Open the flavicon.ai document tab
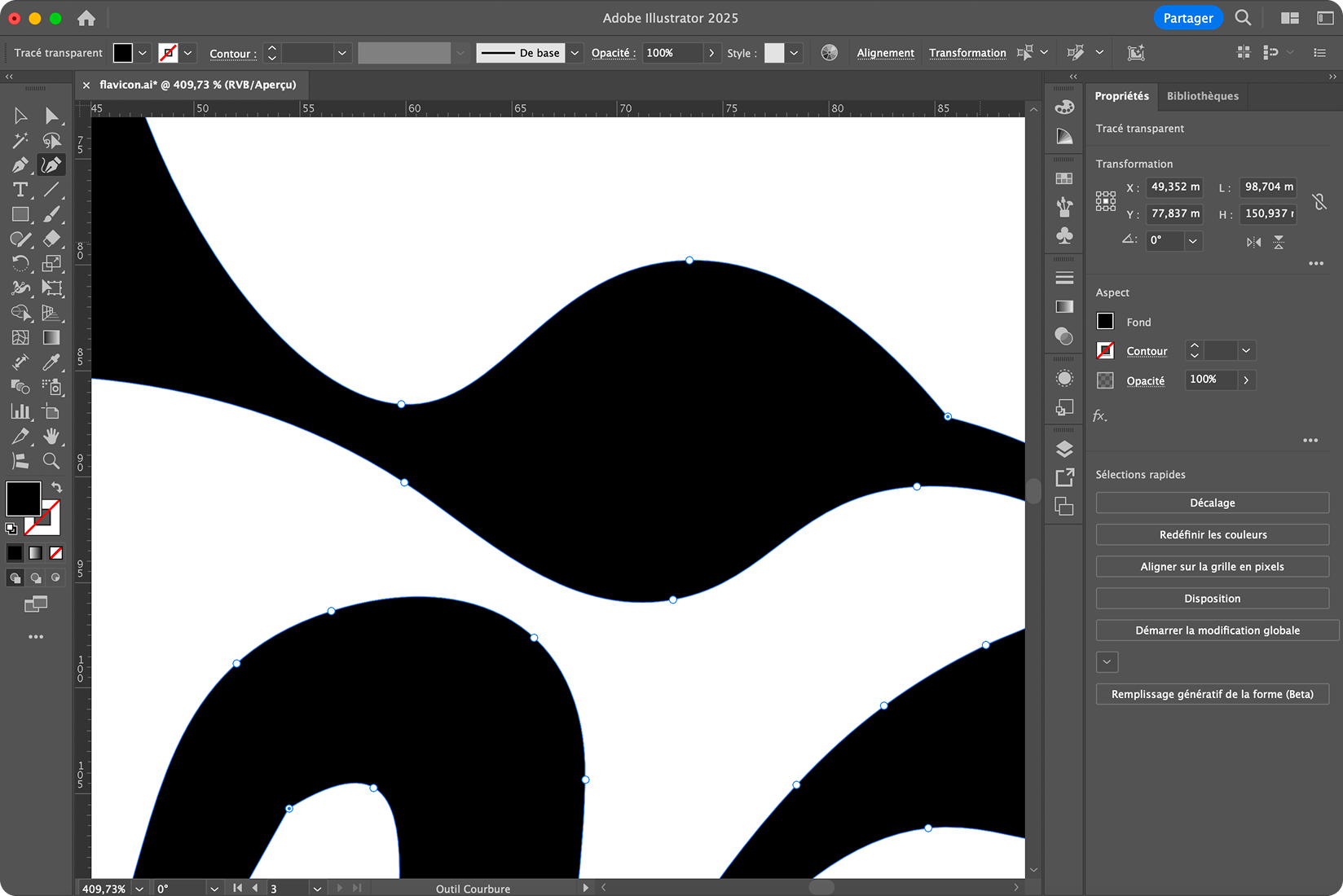Image resolution: width=1343 pixels, height=896 pixels. pyautogui.click(x=197, y=85)
